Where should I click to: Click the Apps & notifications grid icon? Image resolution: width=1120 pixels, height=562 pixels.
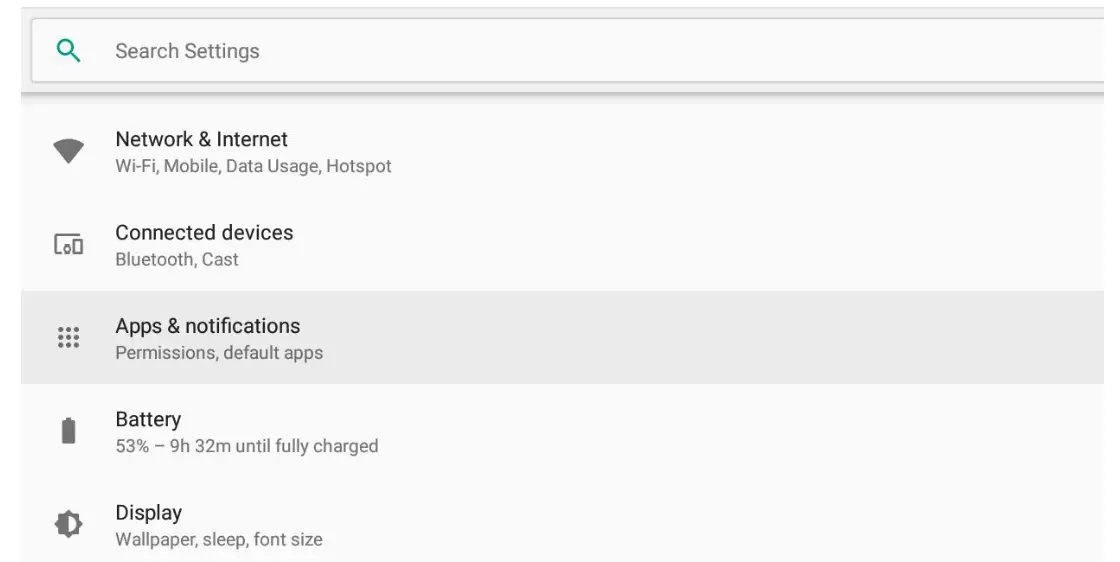click(x=68, y=337)
